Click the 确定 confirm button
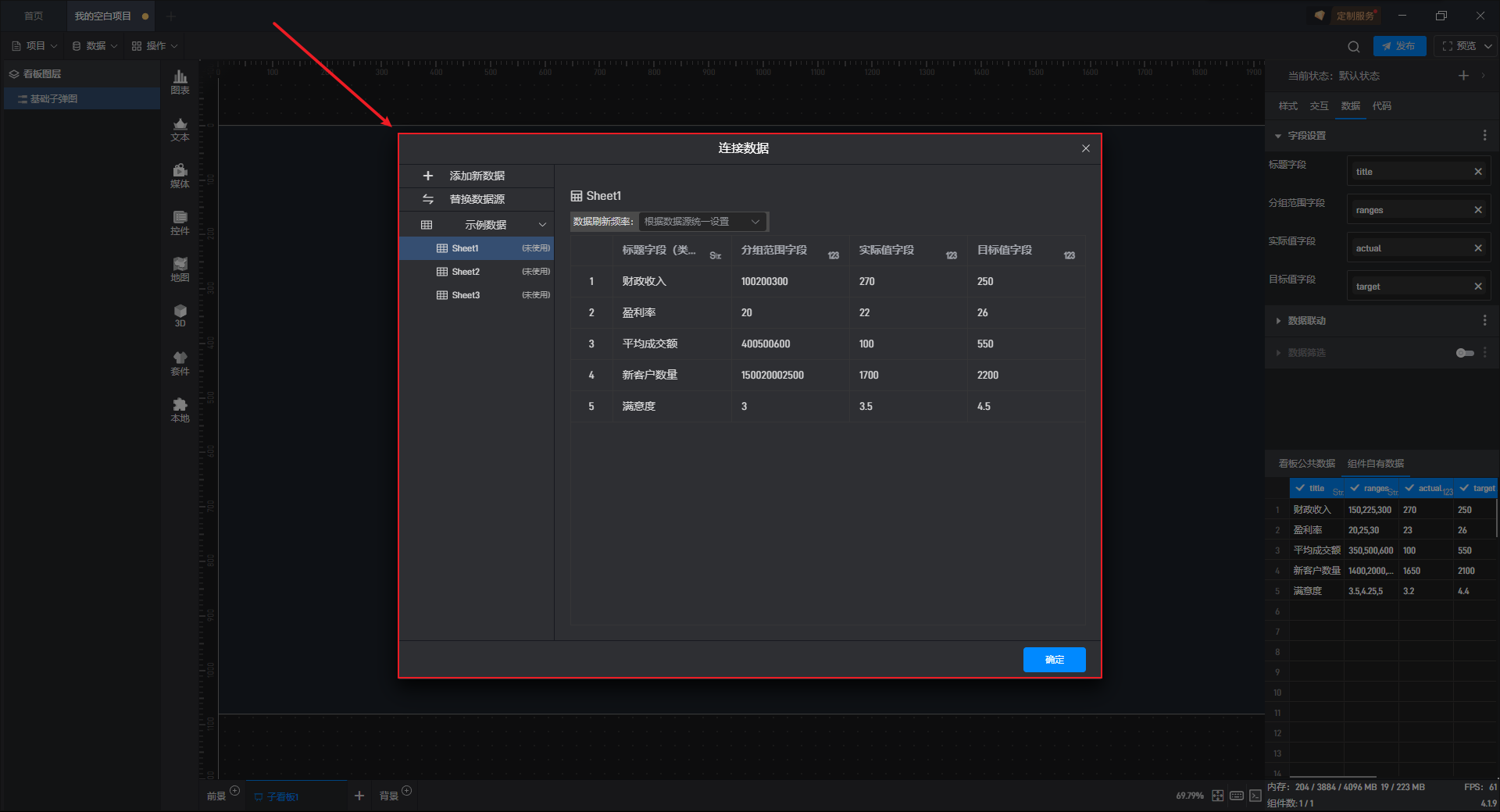1500x812 pixels. click(1054, 660)
